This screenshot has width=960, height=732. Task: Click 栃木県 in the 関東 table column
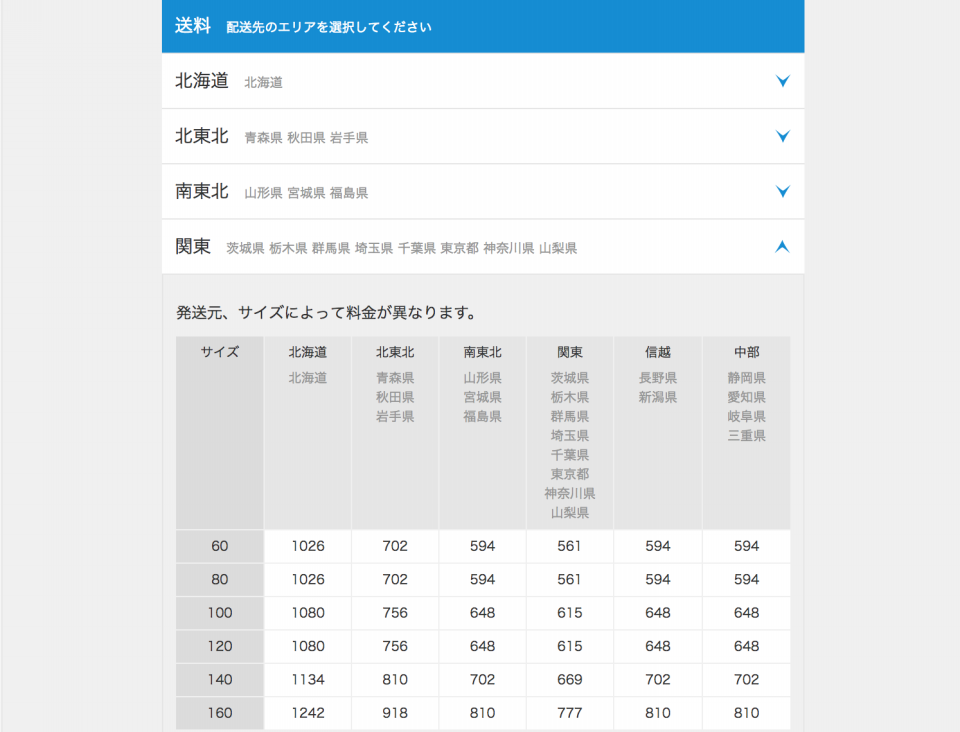[570, 397]
